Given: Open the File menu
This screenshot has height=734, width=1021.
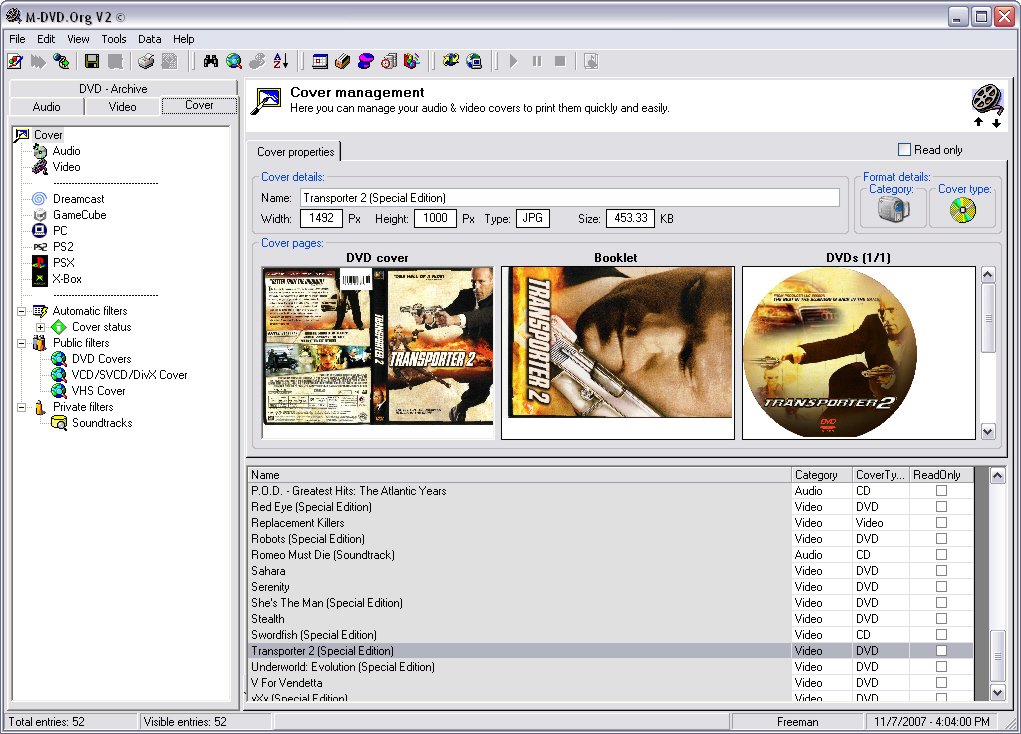Looking at the screenshot, I should tap(17, 39).
